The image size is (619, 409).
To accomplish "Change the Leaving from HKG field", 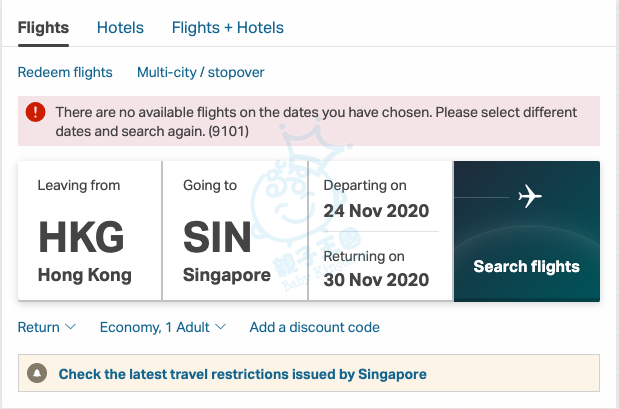I will [89, 231].
